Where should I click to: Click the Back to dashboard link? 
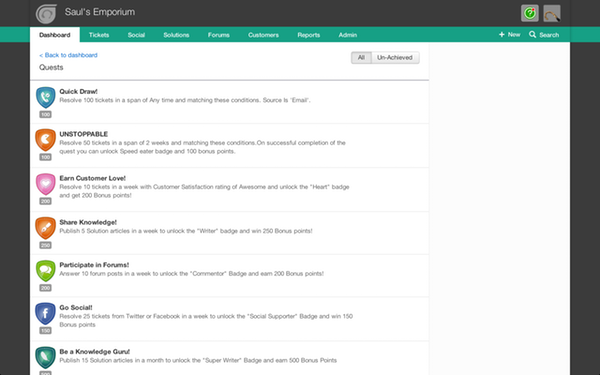pyautogui.click(x=68, y=55)
